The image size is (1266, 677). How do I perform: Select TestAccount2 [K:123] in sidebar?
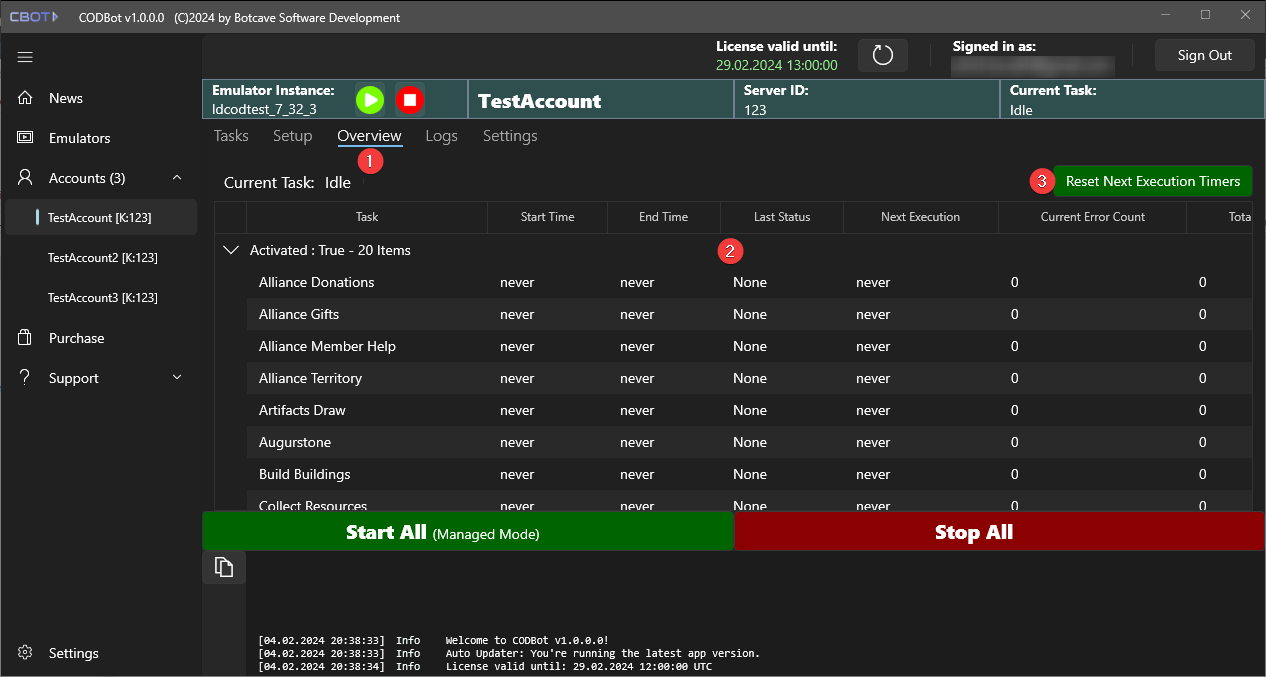[102, 258]
